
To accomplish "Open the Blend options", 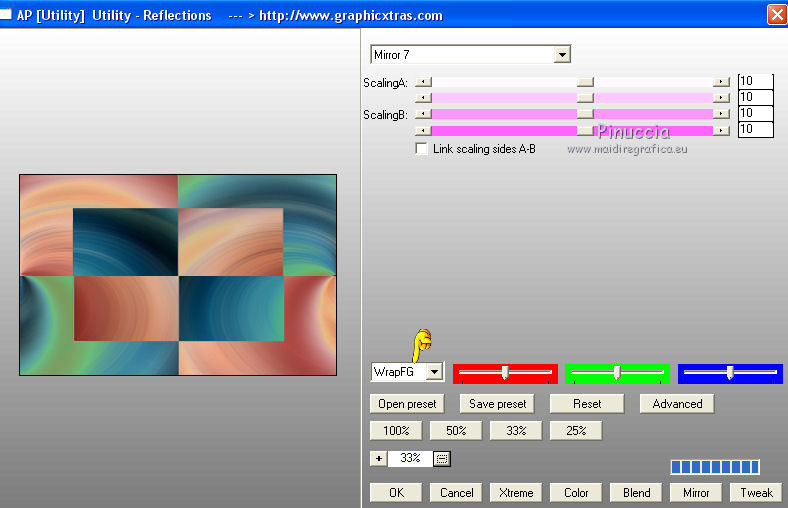I will click(x=636, y=492).
